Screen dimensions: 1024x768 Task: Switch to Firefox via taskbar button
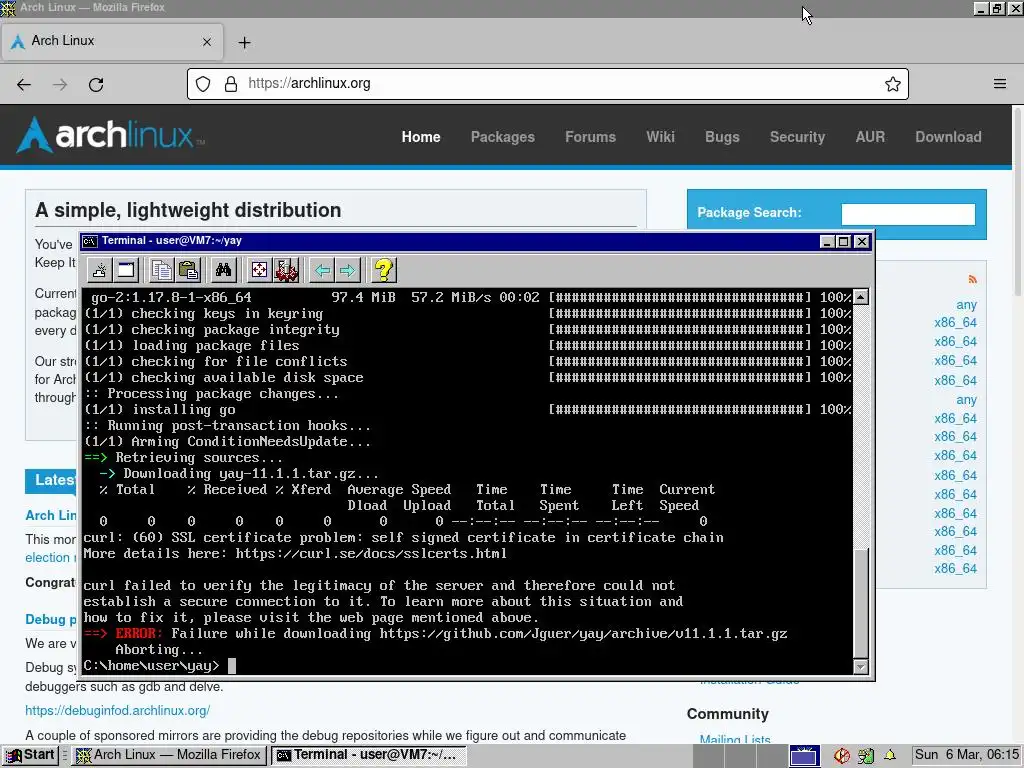tap(169, 755)
